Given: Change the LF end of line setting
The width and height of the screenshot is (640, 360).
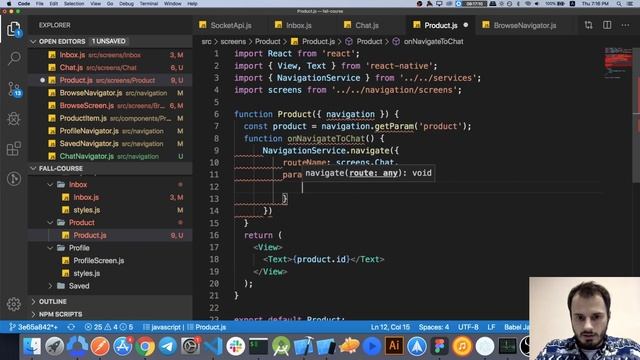Looking at the screenshot, I should tap(491, 327).
